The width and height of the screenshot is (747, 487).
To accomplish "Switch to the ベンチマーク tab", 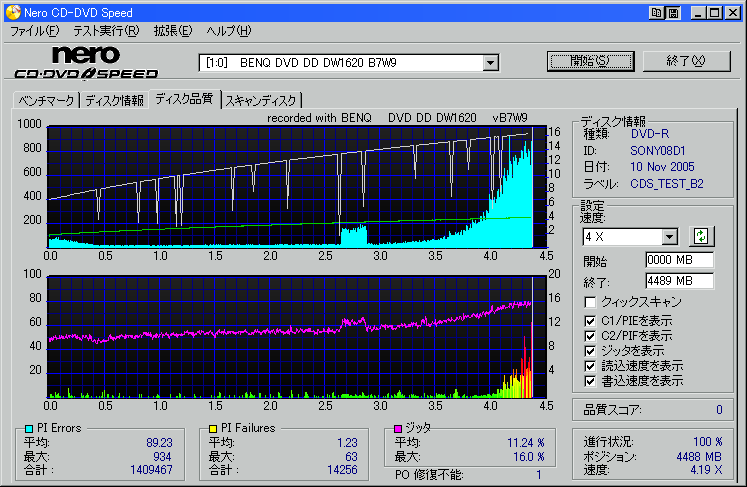I will pos(45,100).
